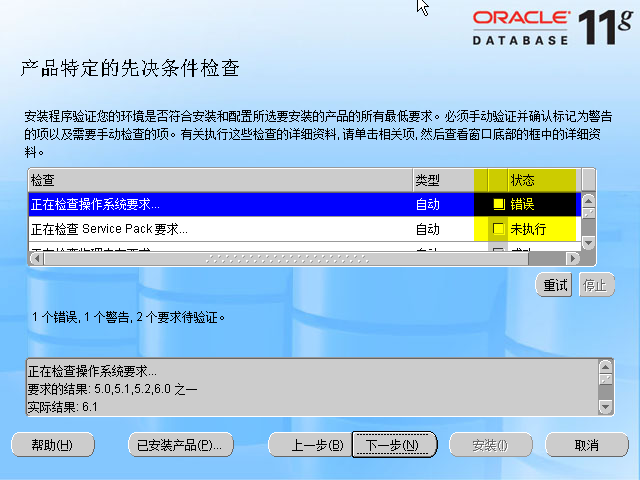The width and height of the screenshot is (640, 480).
Task: Click the table horizontal scrollbar thumb
Action: tap(286, 258)
